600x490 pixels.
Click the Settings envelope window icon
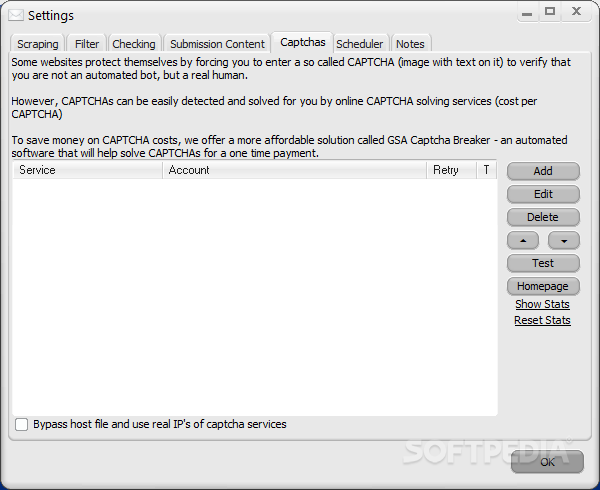point(16,15)
